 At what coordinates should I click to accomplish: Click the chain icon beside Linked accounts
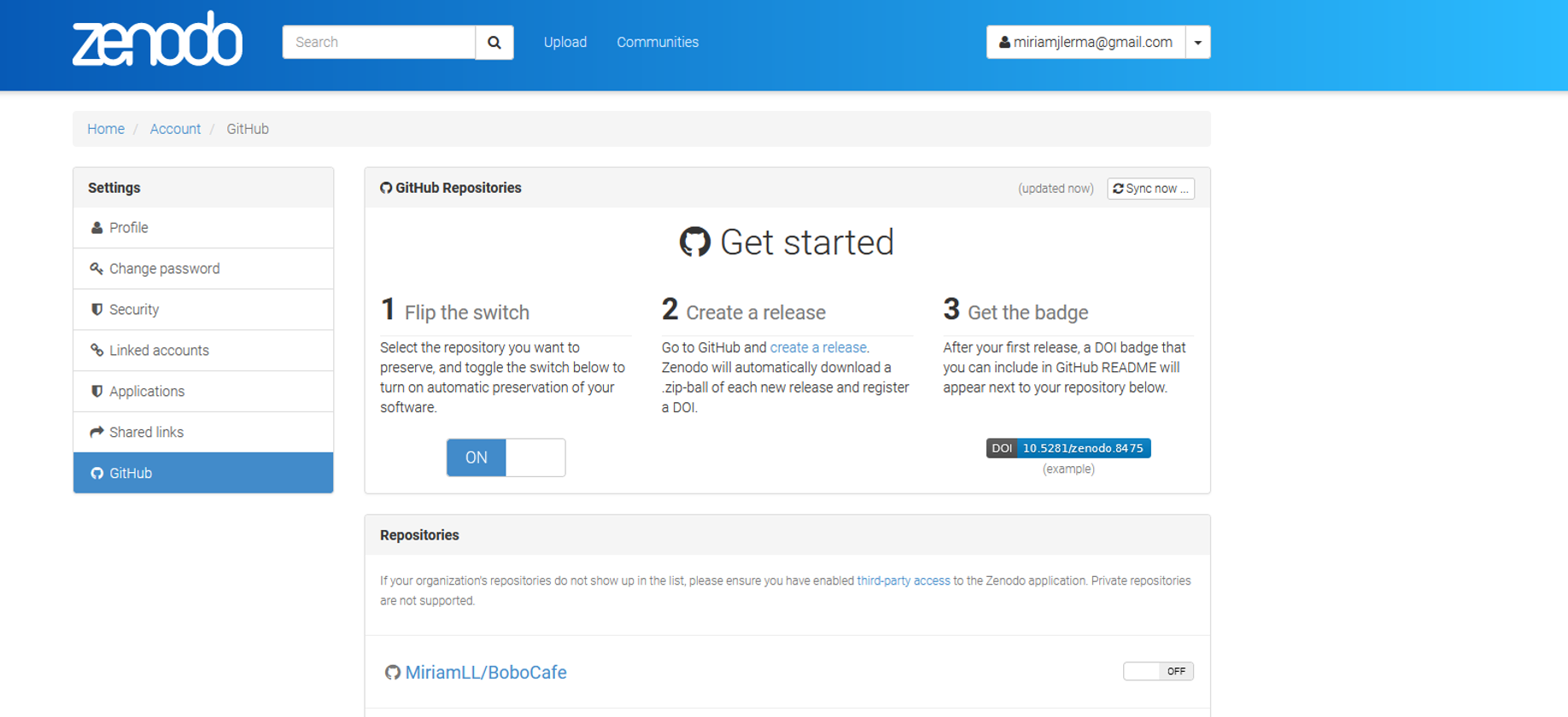(x=97, y=351)
